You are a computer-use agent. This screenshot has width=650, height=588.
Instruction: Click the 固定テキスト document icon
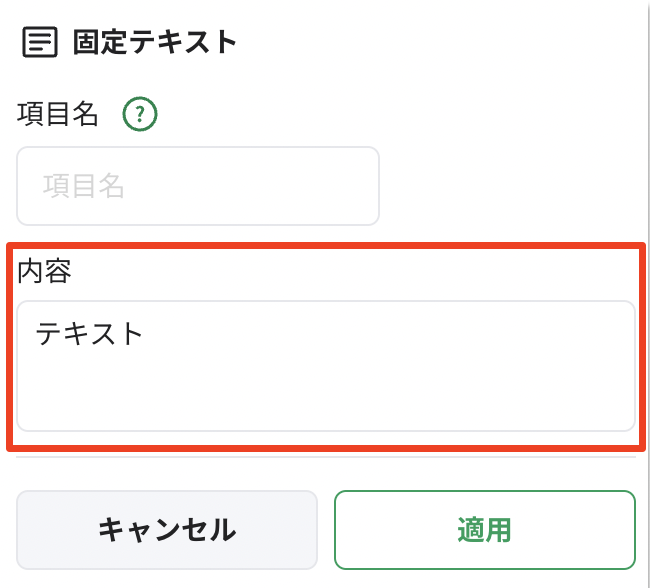(x=38, y=43)
